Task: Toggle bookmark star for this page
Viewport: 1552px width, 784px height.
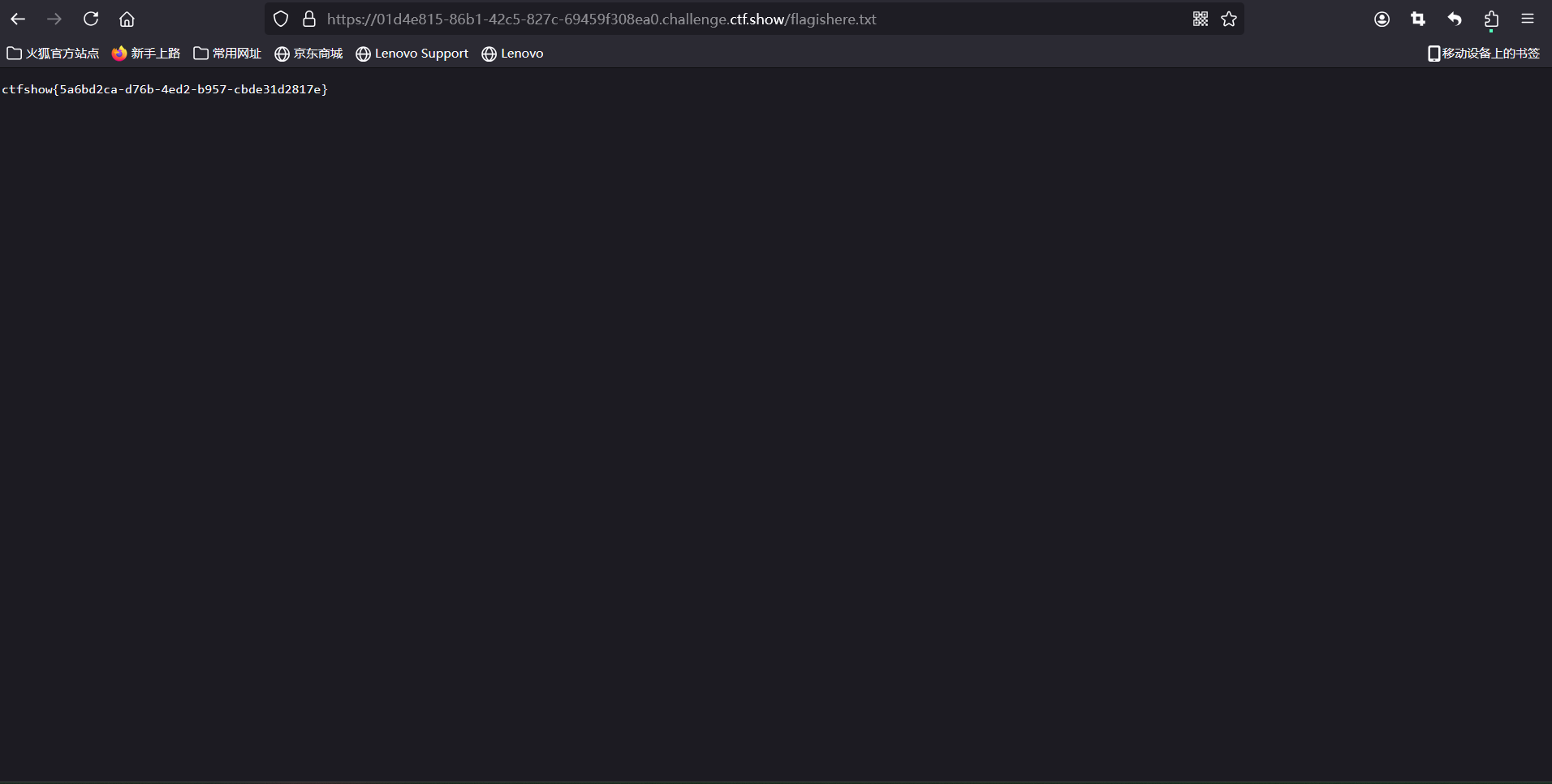Action: pos(1229,19)
